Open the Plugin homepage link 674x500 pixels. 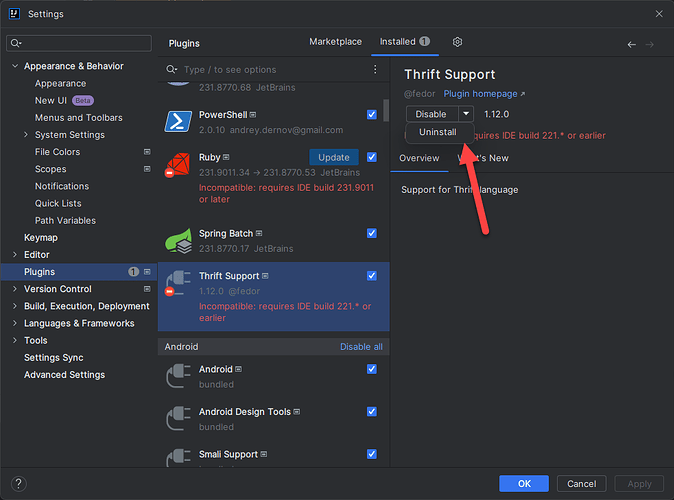point(484,94)
